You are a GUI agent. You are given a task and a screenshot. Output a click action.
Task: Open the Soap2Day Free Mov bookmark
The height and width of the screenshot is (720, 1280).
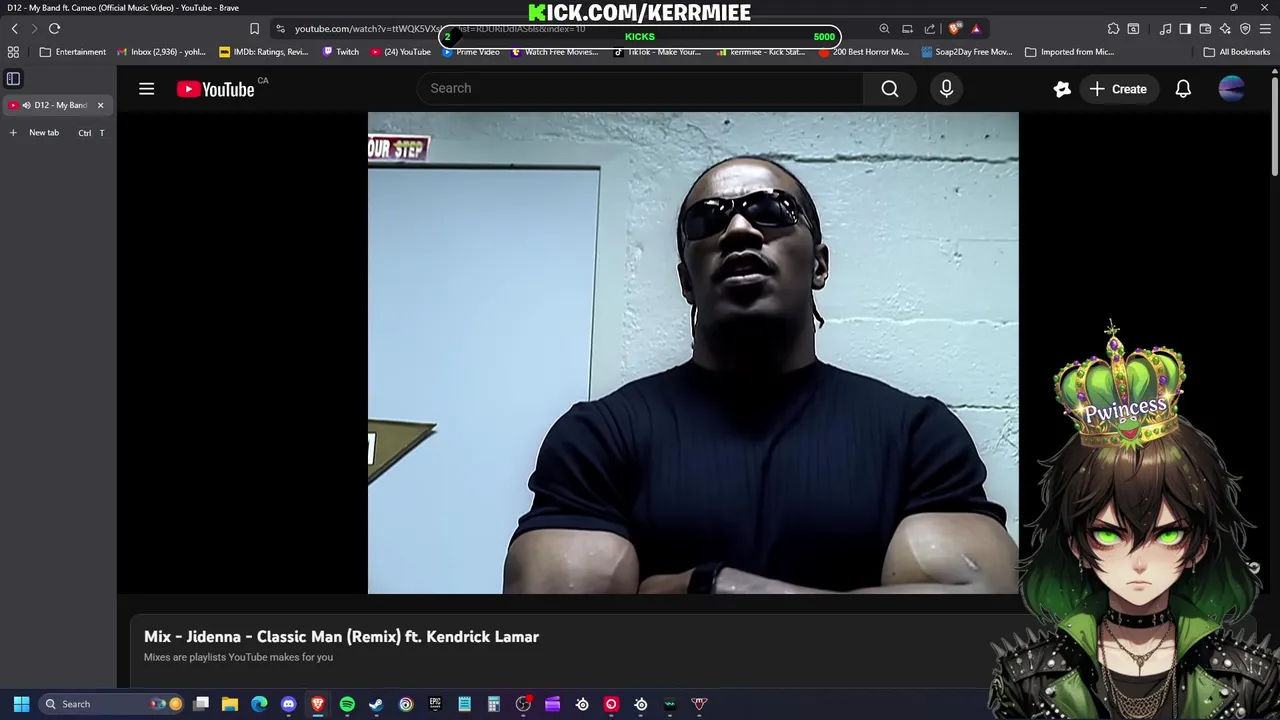[967, 52]
